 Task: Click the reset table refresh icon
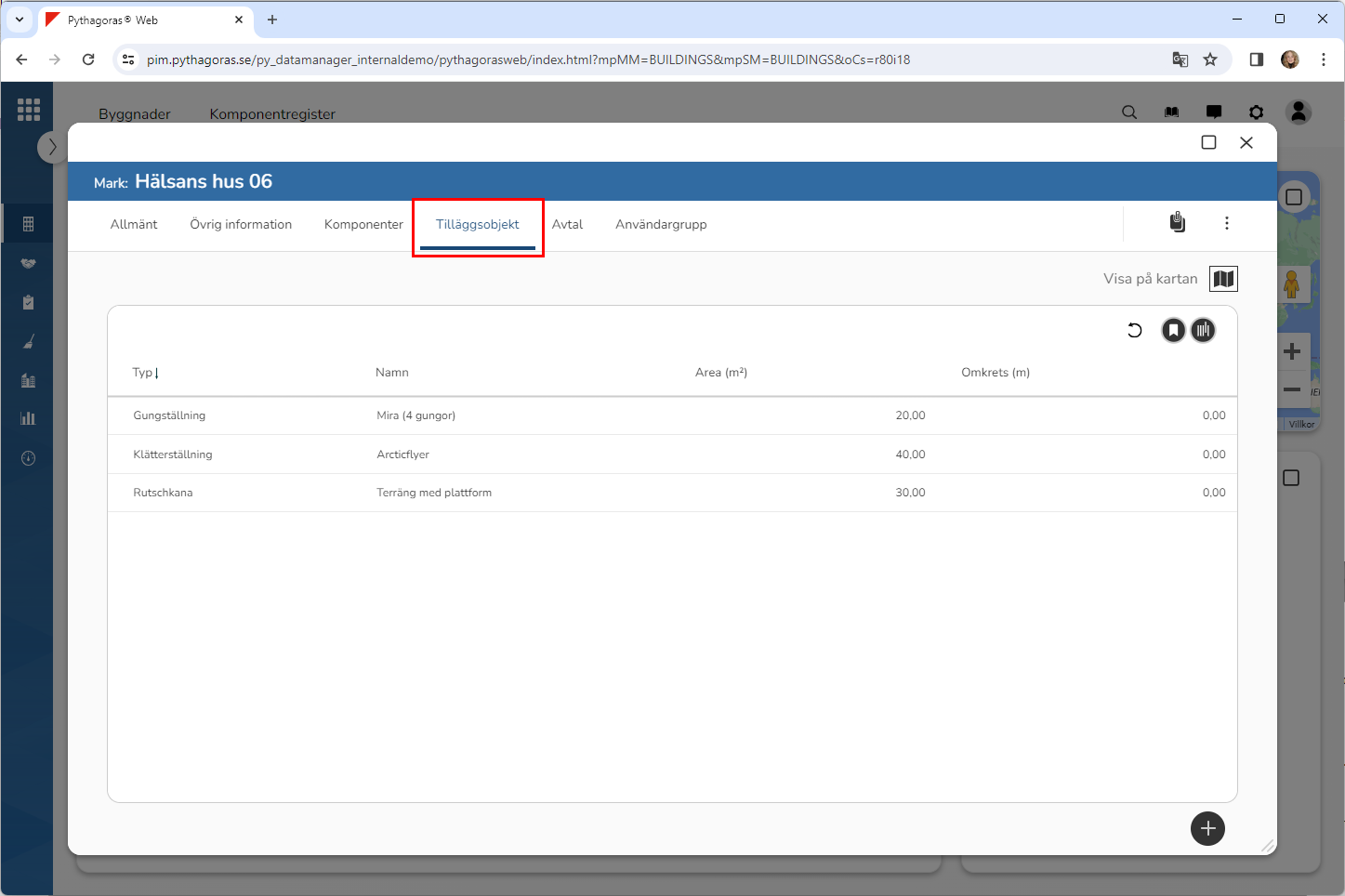pyautogui.click(x=1134, y=330)
